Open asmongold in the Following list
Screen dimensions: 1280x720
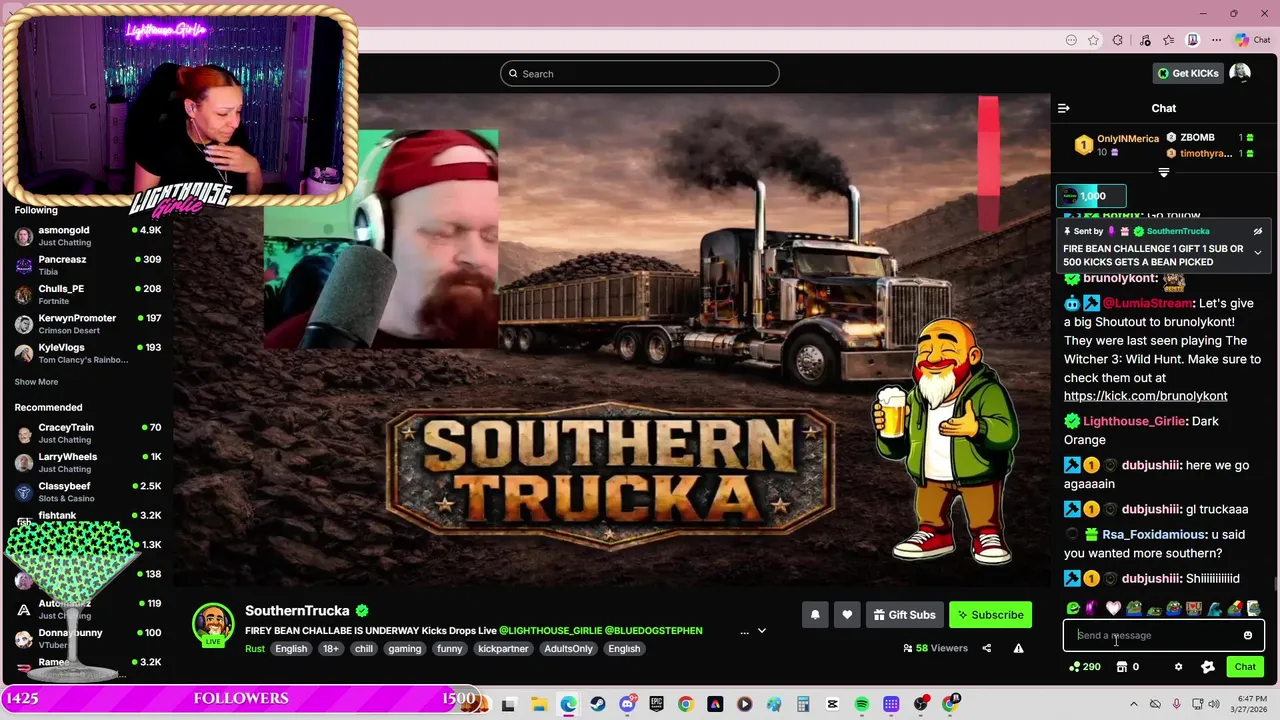88,236
